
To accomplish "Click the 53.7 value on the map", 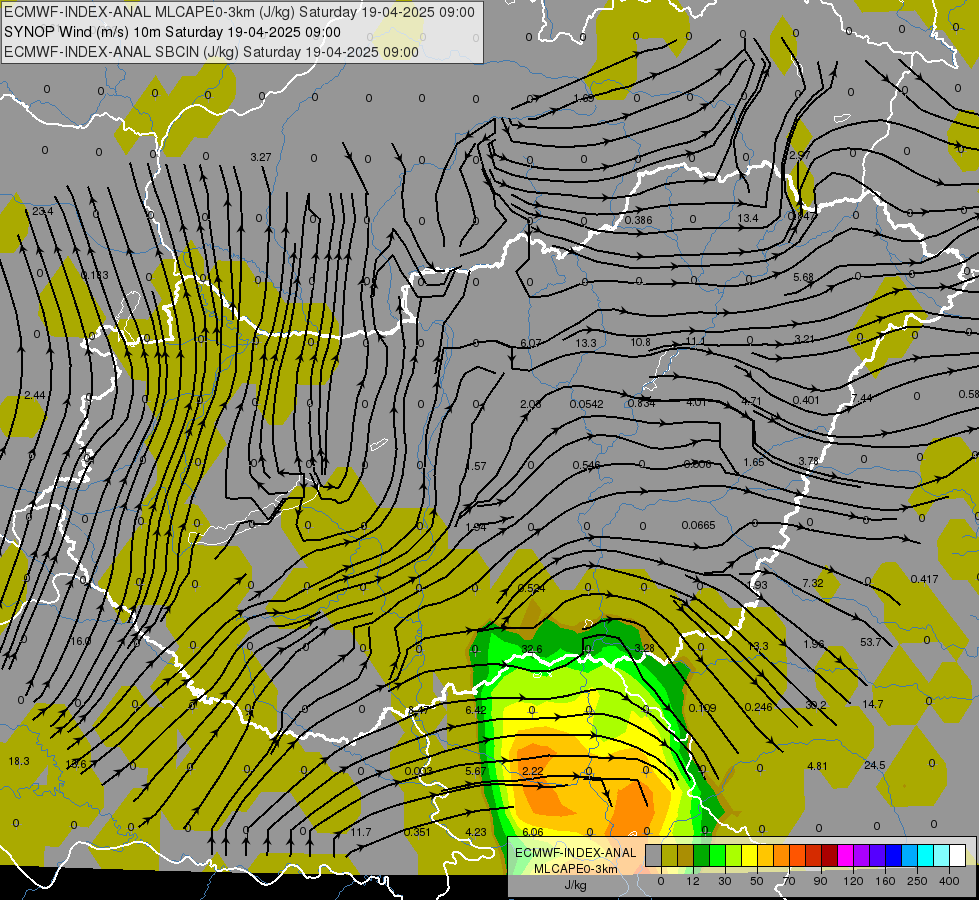I will point(870,642).
